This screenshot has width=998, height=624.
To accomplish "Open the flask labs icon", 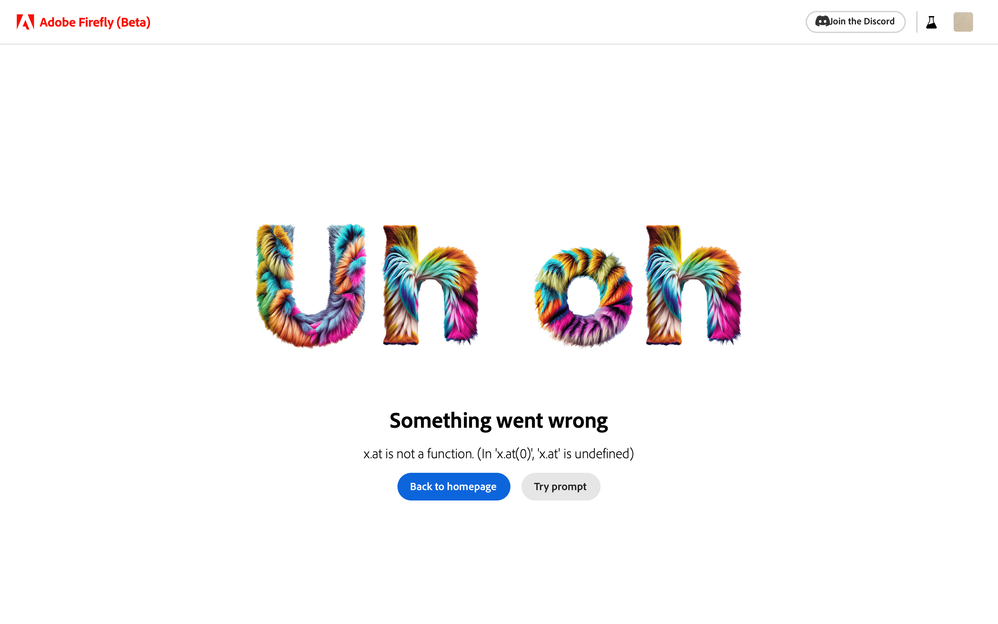I will (x=931, y=22).
